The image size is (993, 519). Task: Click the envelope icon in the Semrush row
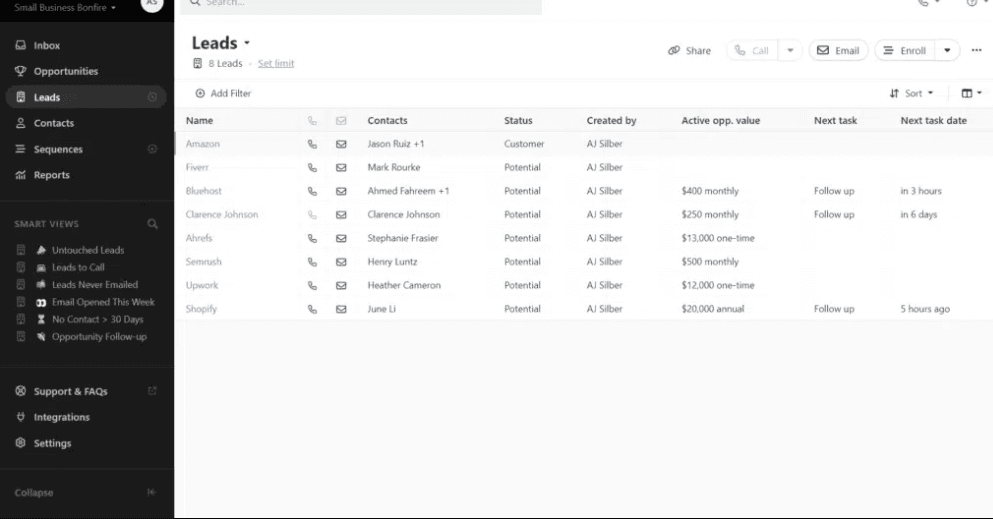pyautogui.click(x=341, y=262)
